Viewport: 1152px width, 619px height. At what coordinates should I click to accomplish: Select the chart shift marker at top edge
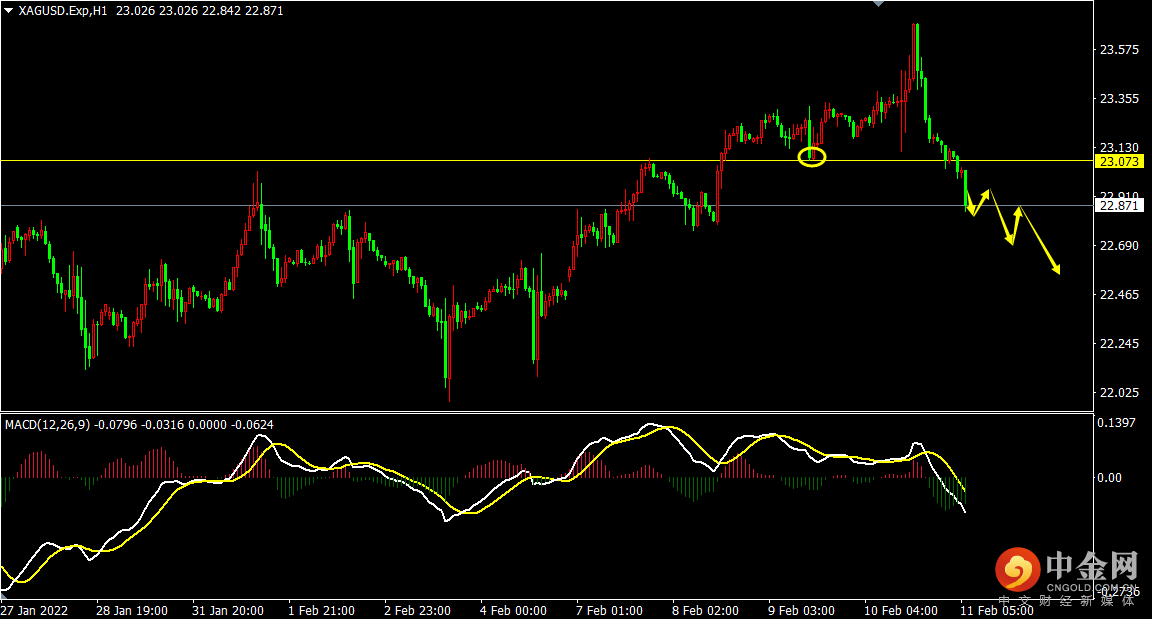point(878,4)
